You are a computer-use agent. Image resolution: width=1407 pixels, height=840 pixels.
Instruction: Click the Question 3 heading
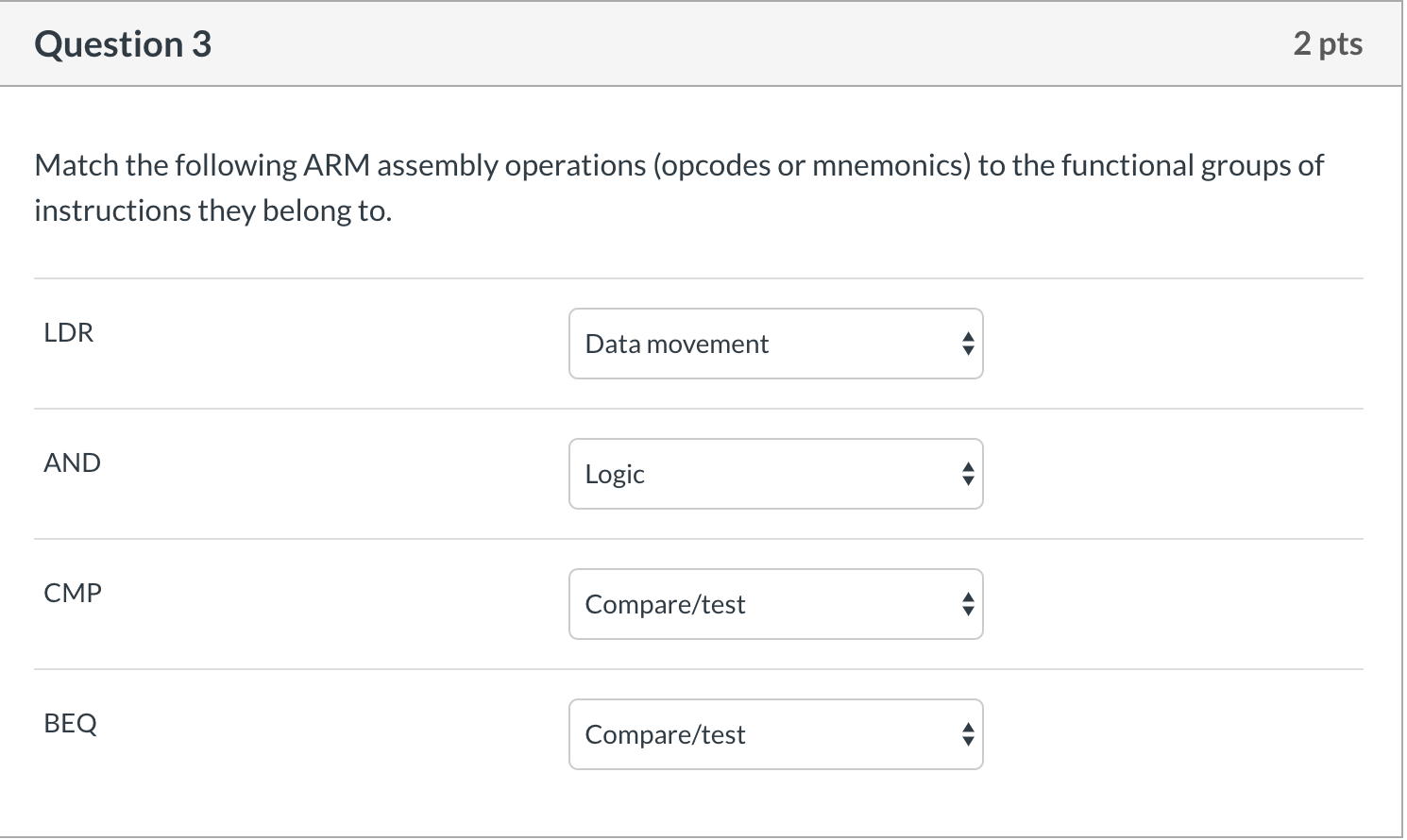point(123,44)
